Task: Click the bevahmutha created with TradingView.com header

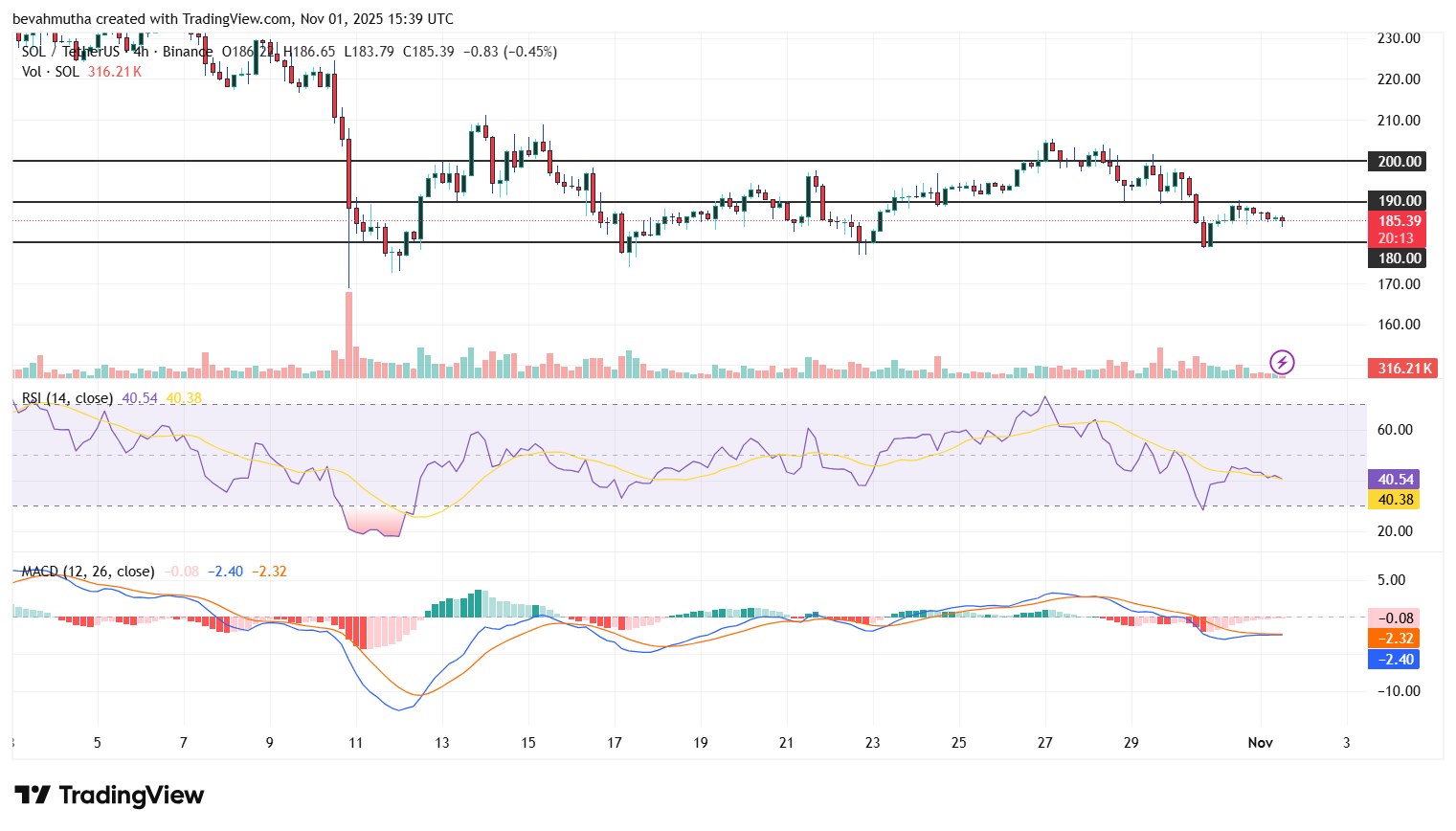Action: coord(233,19)
